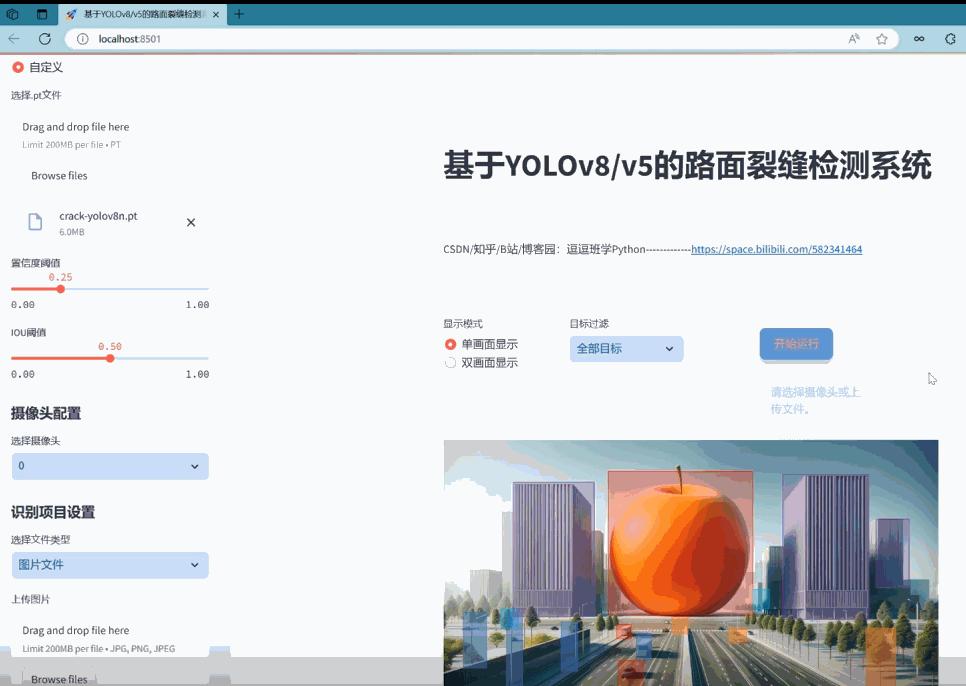Go back using the browser back arrow
This screenshot has width=966, height=686.
(15, 39)
